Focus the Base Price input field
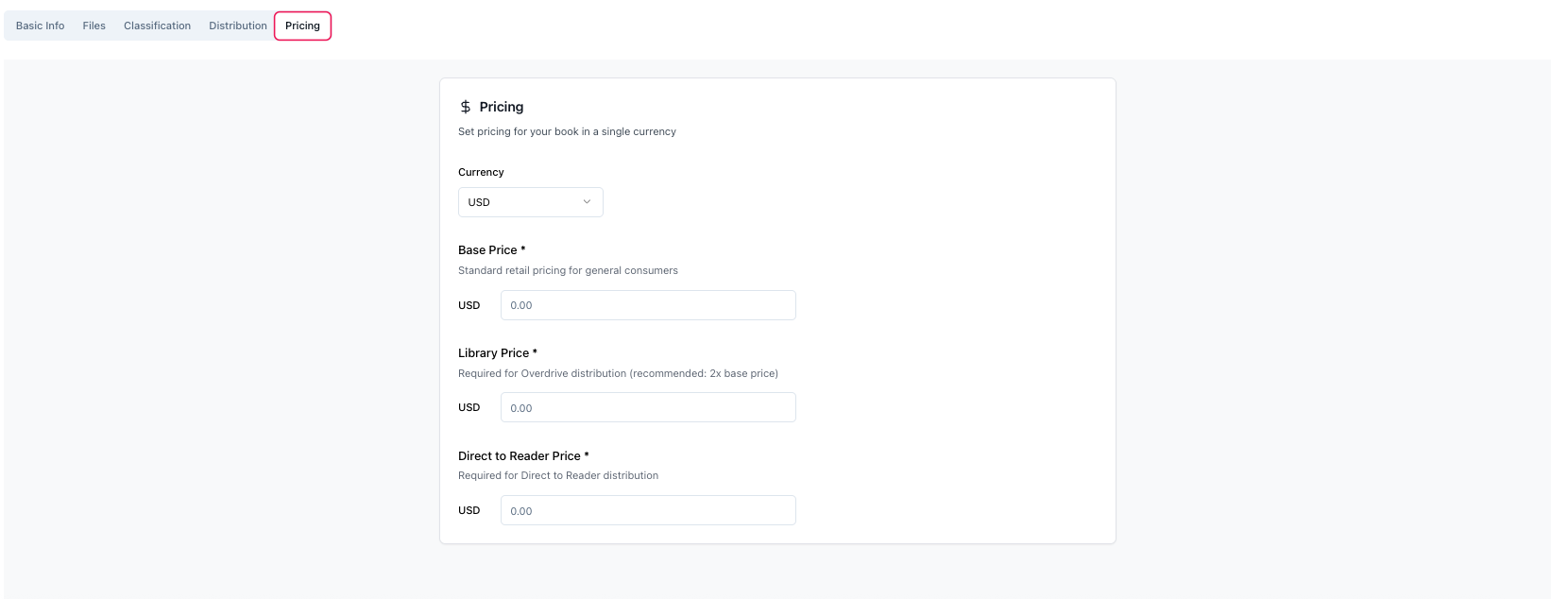 pyautogui.click(x=648, y=305)
